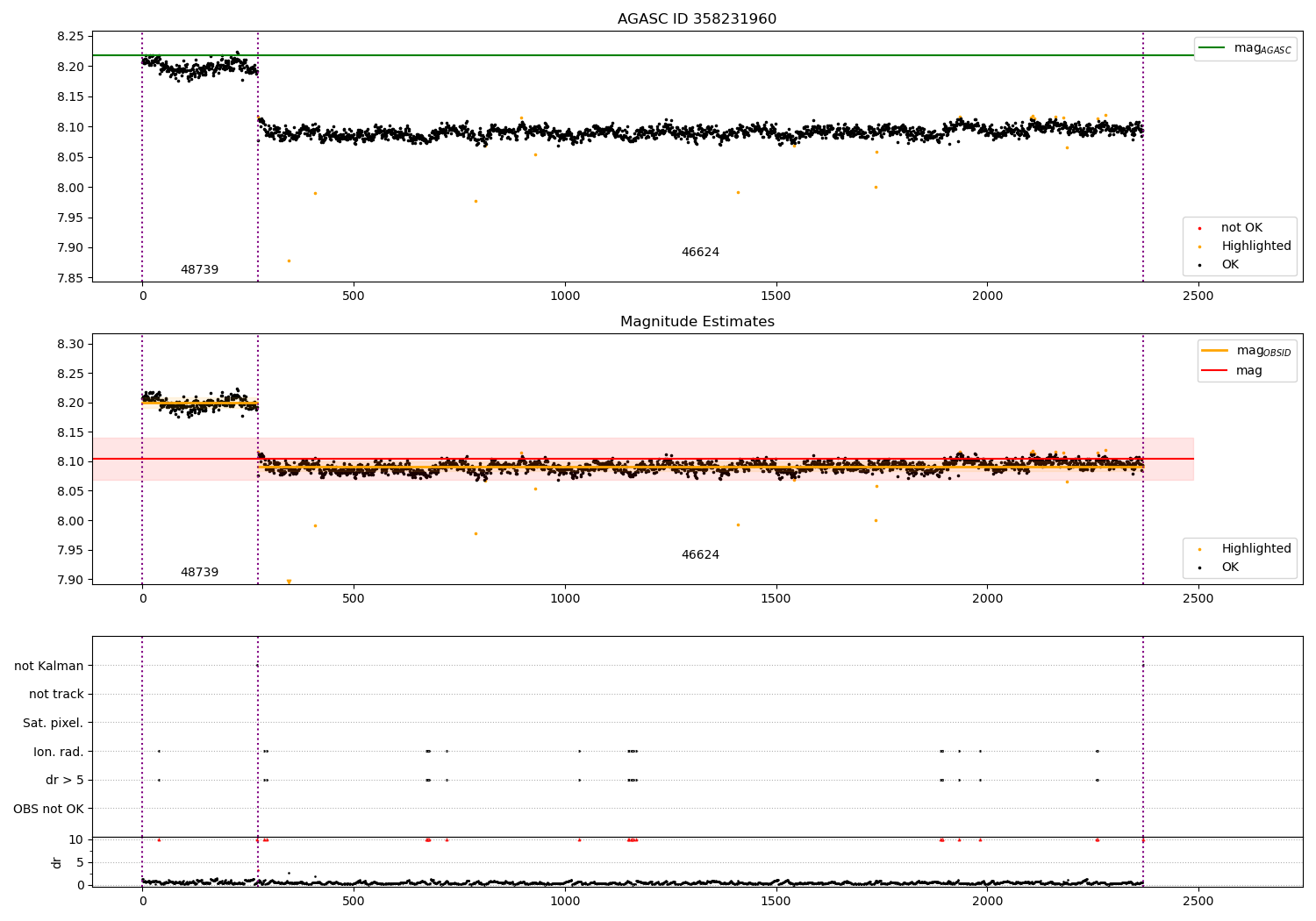Click 'OK' legend entry below Highlighted in top plot
The image size is (1316, 921).
click(x=1230, y=265)
